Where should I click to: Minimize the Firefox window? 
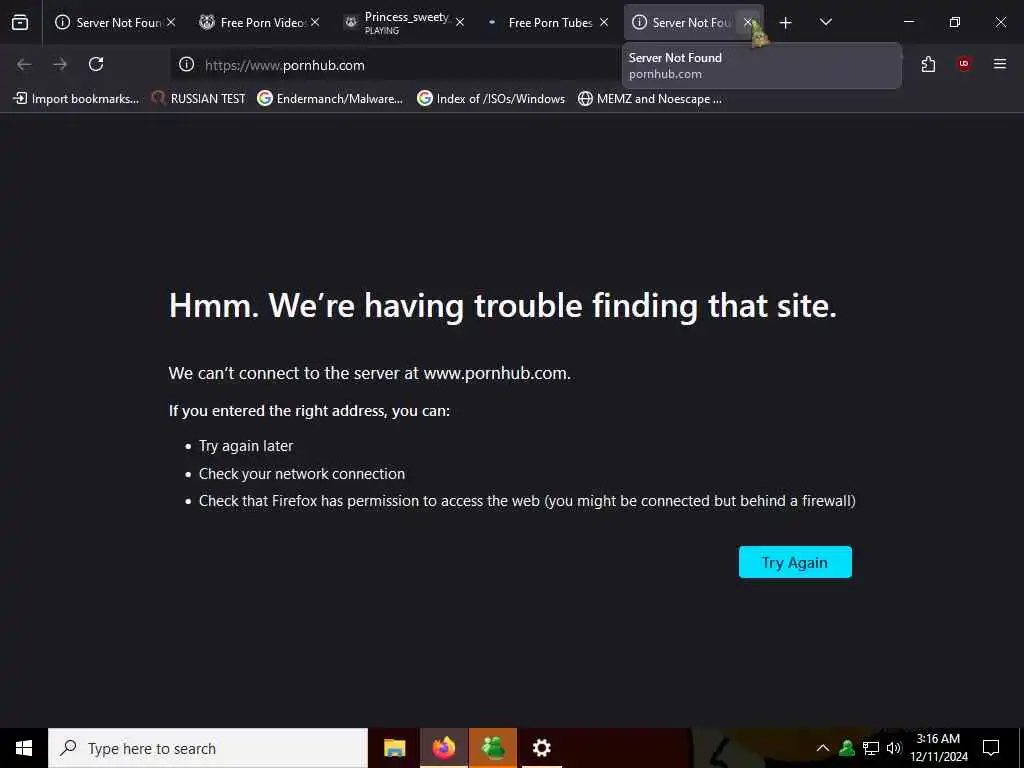pyautogui.click(x=908, y=22)
